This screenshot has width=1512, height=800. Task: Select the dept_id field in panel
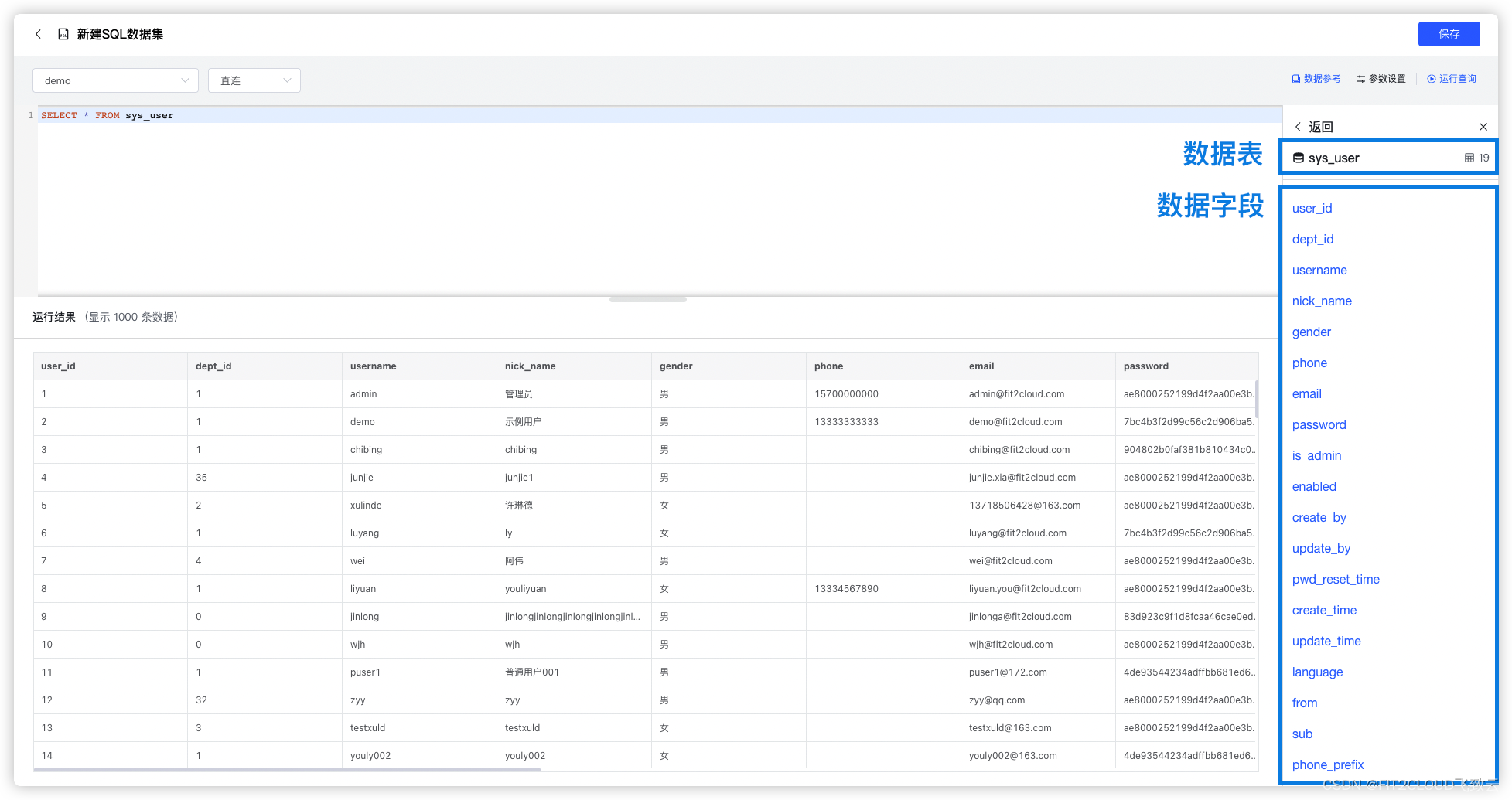[1312, 240]
